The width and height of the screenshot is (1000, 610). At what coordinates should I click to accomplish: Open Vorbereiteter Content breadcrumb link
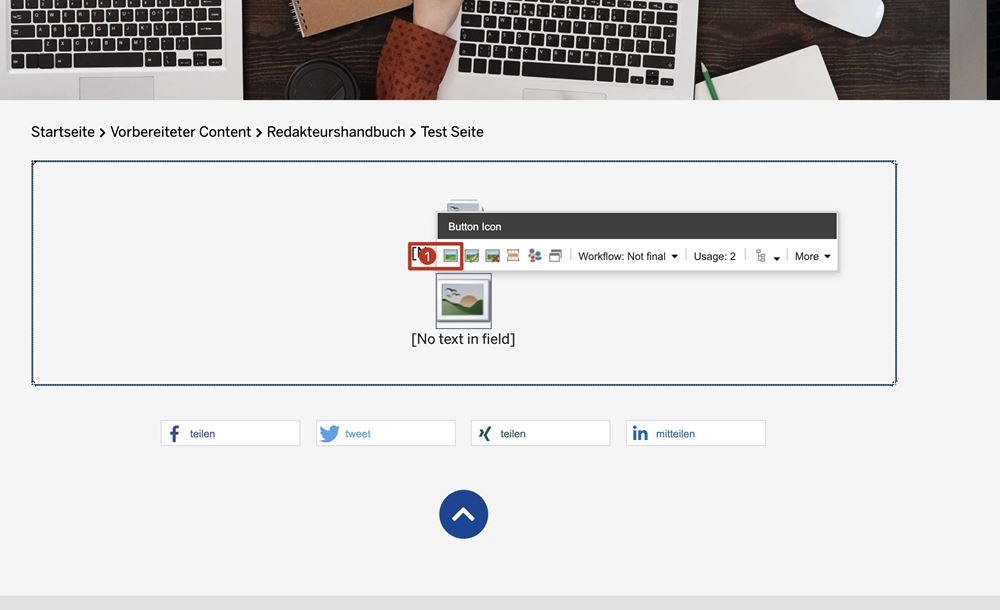pos(180,132)
